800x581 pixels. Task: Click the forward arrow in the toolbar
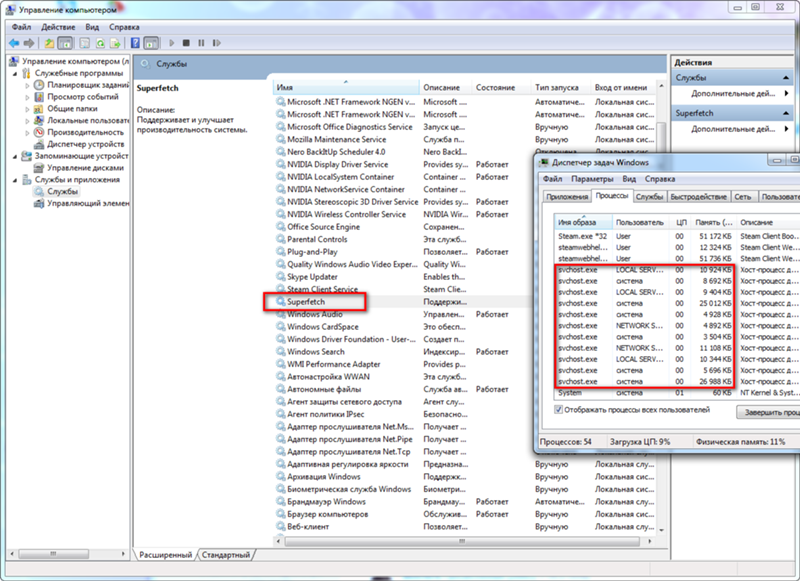pyautogui.click(x=29, y=43)
